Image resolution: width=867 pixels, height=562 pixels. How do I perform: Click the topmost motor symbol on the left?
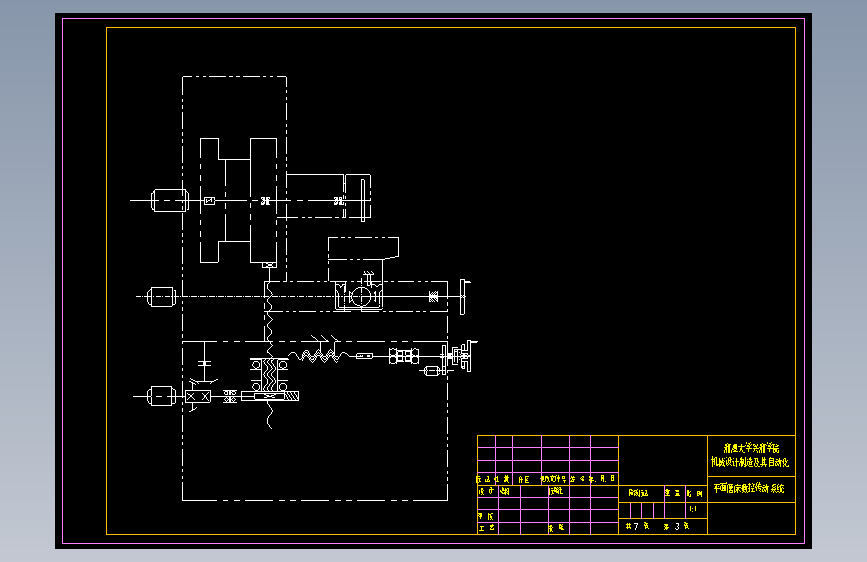click(x=170, y=200)
